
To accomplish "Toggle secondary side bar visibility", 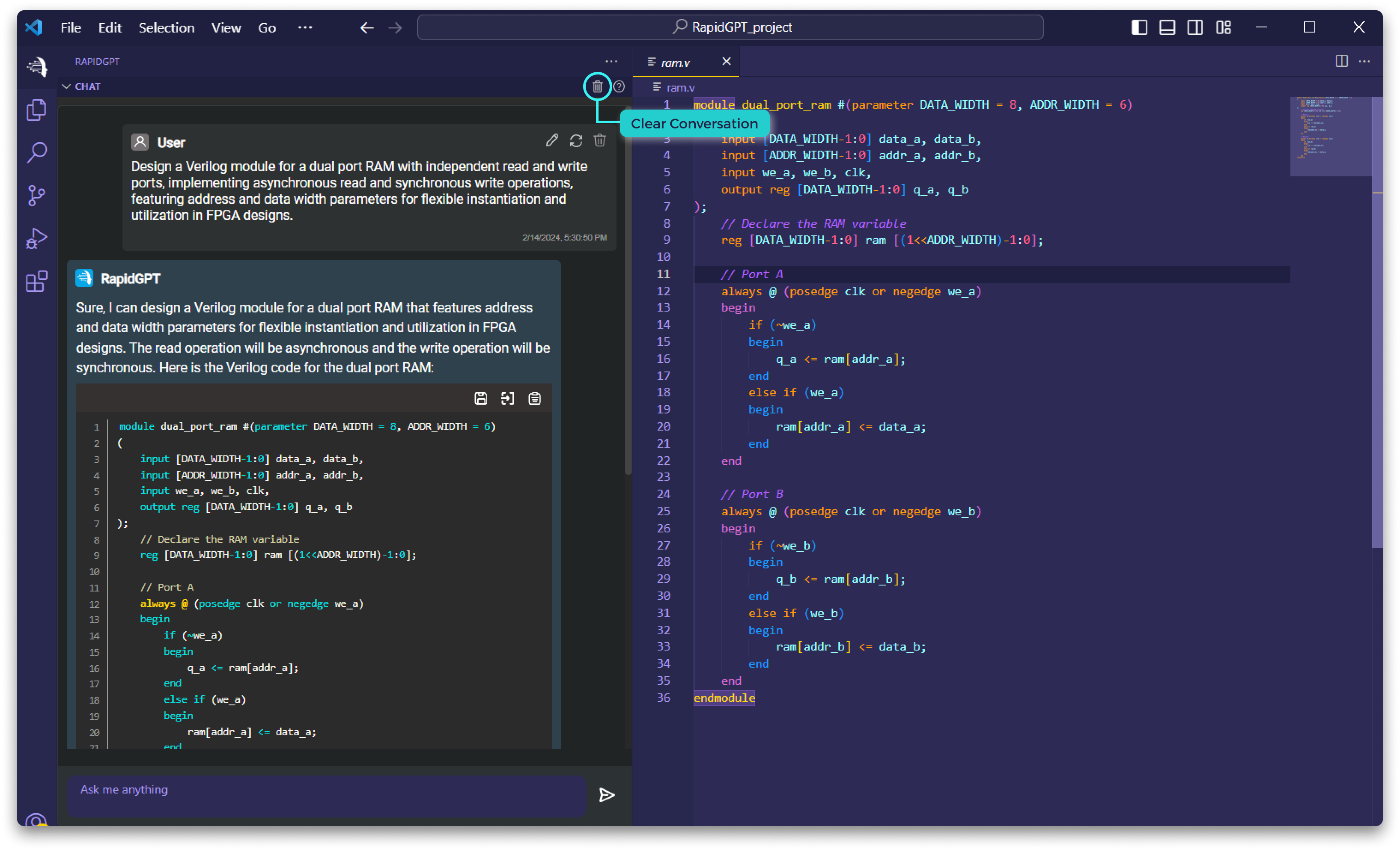I will click(1195, 27).
